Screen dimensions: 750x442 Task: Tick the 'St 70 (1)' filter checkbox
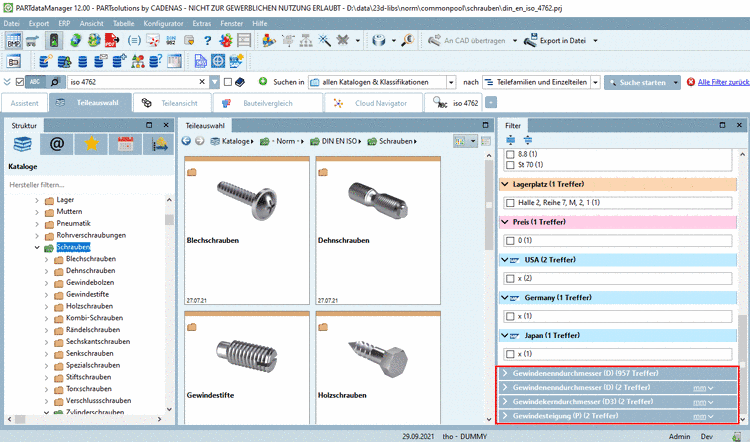pos(510,165)
